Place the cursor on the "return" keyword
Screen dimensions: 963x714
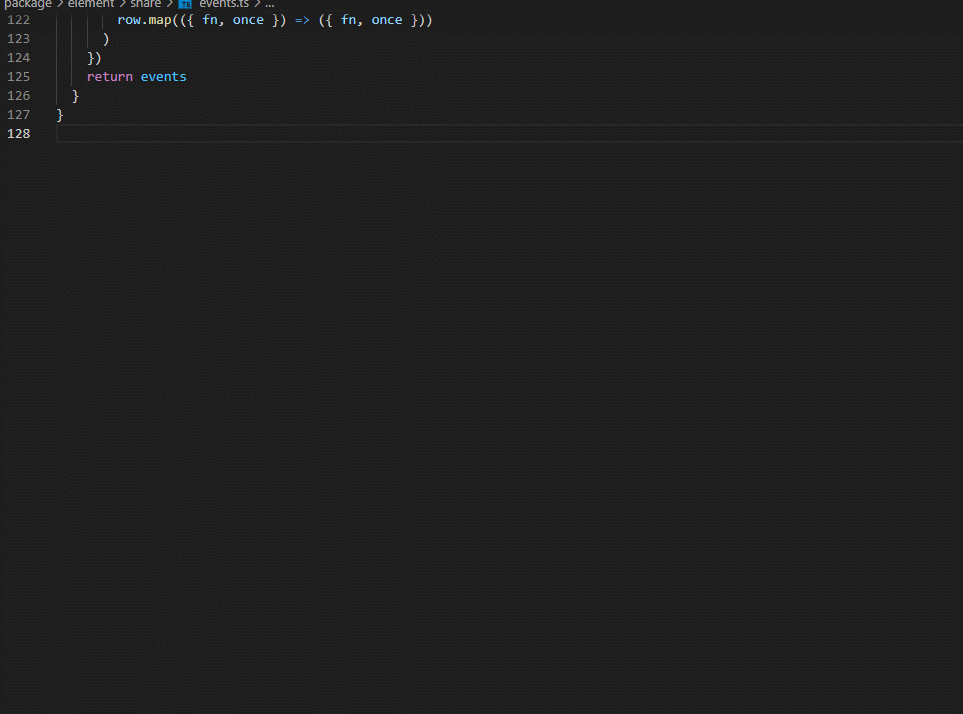pos(110,76)
